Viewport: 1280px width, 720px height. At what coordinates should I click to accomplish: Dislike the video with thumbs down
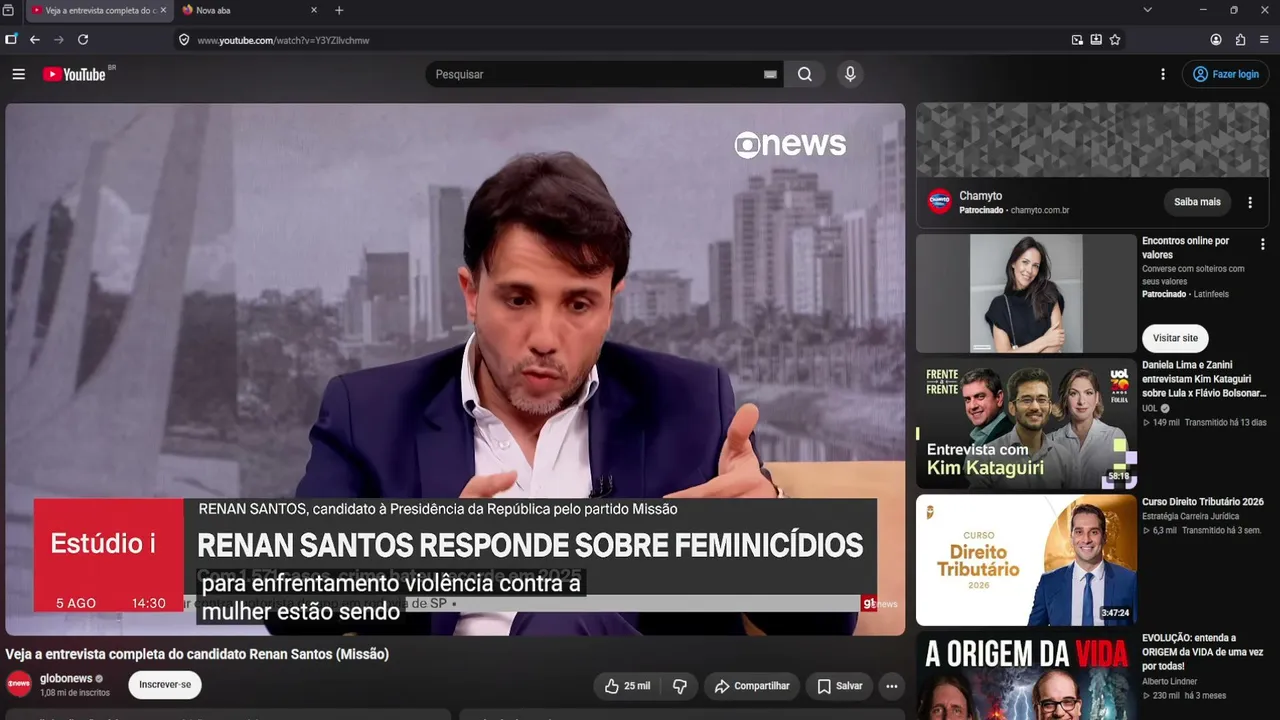pyautogui.click(x=680, y=686)
